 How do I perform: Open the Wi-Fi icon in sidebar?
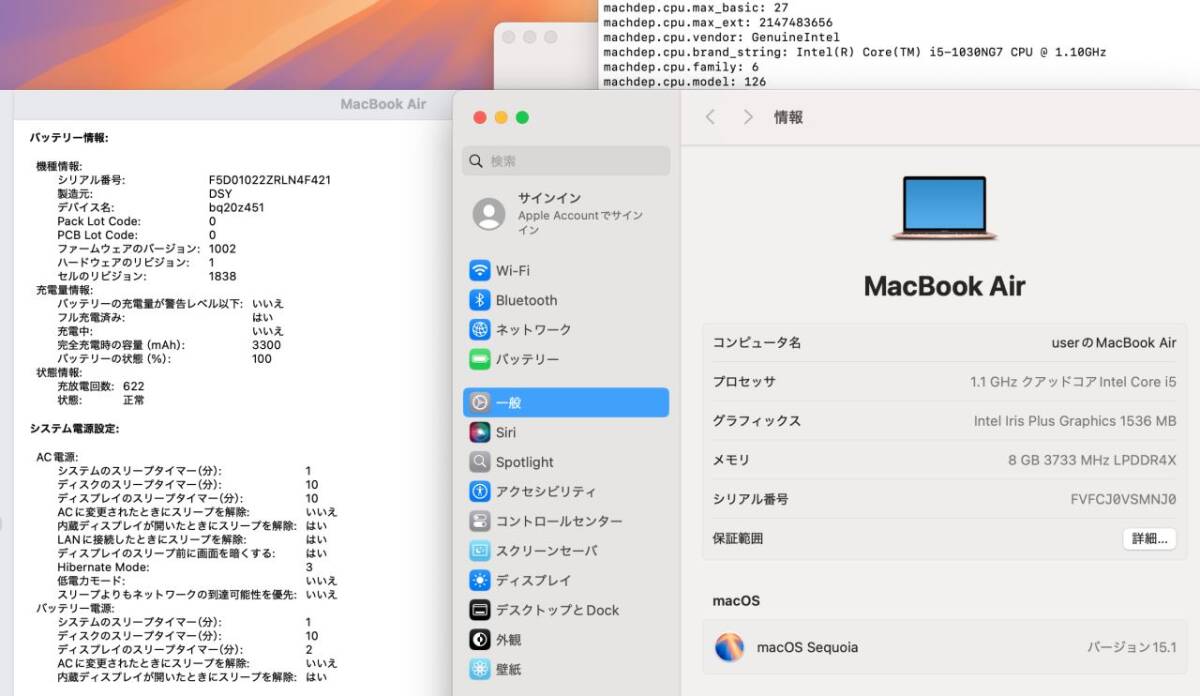480,271
